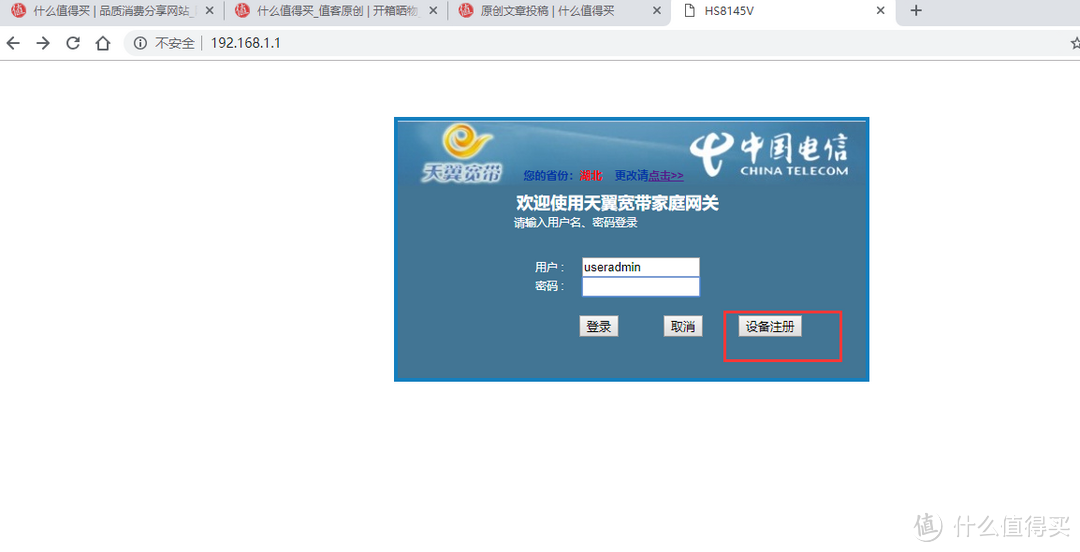Click the 设备注册 device registration button
Viewport: 1080px width, 552px height.
[770, 327]
